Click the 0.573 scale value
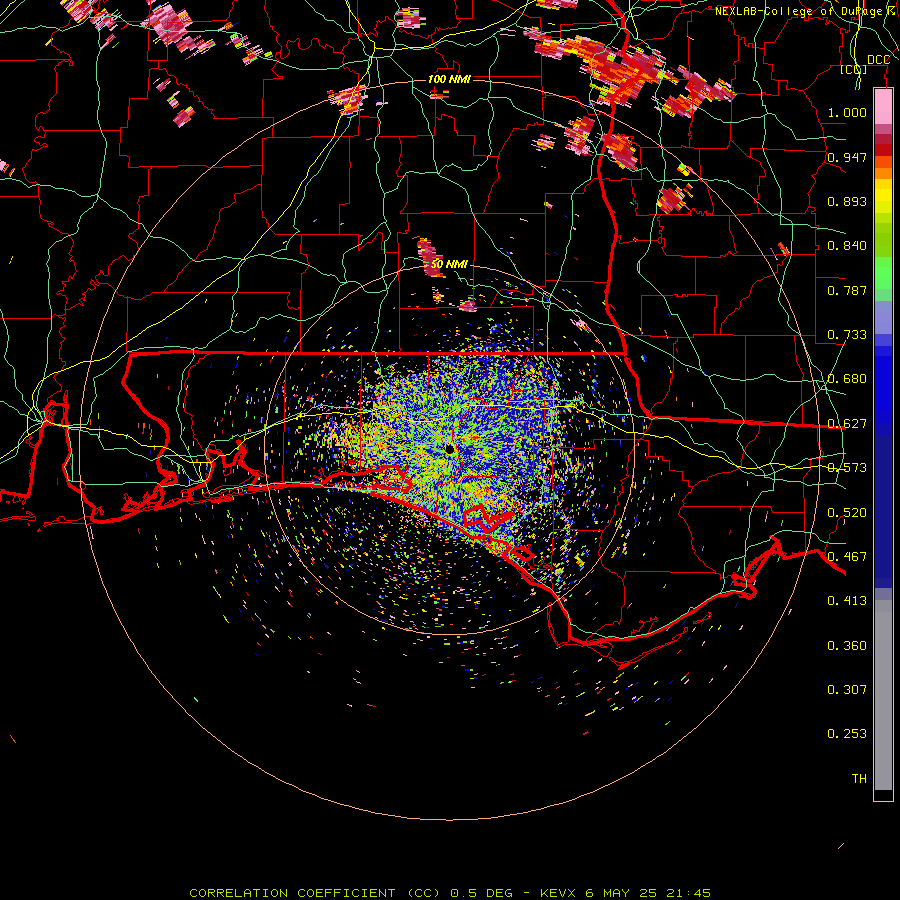This screenshot has height=900, width=900. tap(847, 468)
